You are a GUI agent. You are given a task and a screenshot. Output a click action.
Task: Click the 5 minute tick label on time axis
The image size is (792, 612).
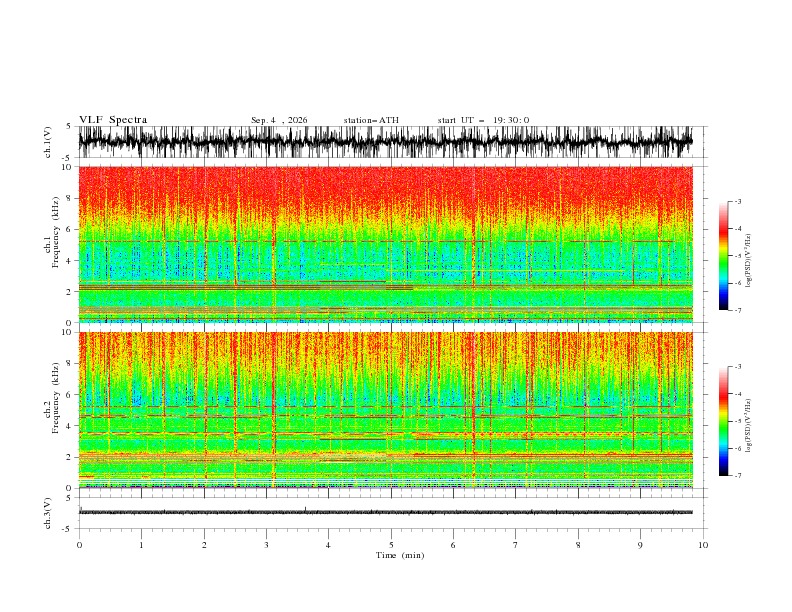click(391, 545)
